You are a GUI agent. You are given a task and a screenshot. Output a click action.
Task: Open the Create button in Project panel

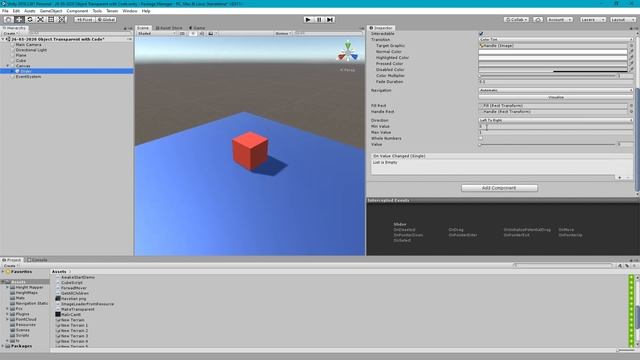click(10, 266)
